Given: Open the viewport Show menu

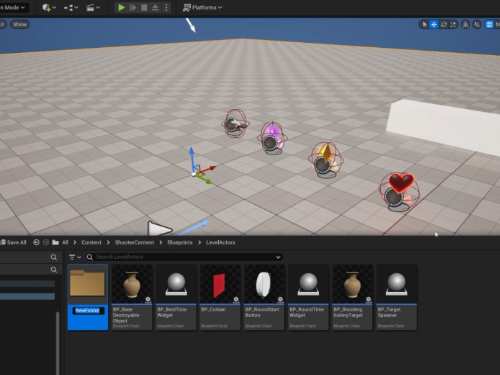Looking at the screenshot, I should (20, 24).
